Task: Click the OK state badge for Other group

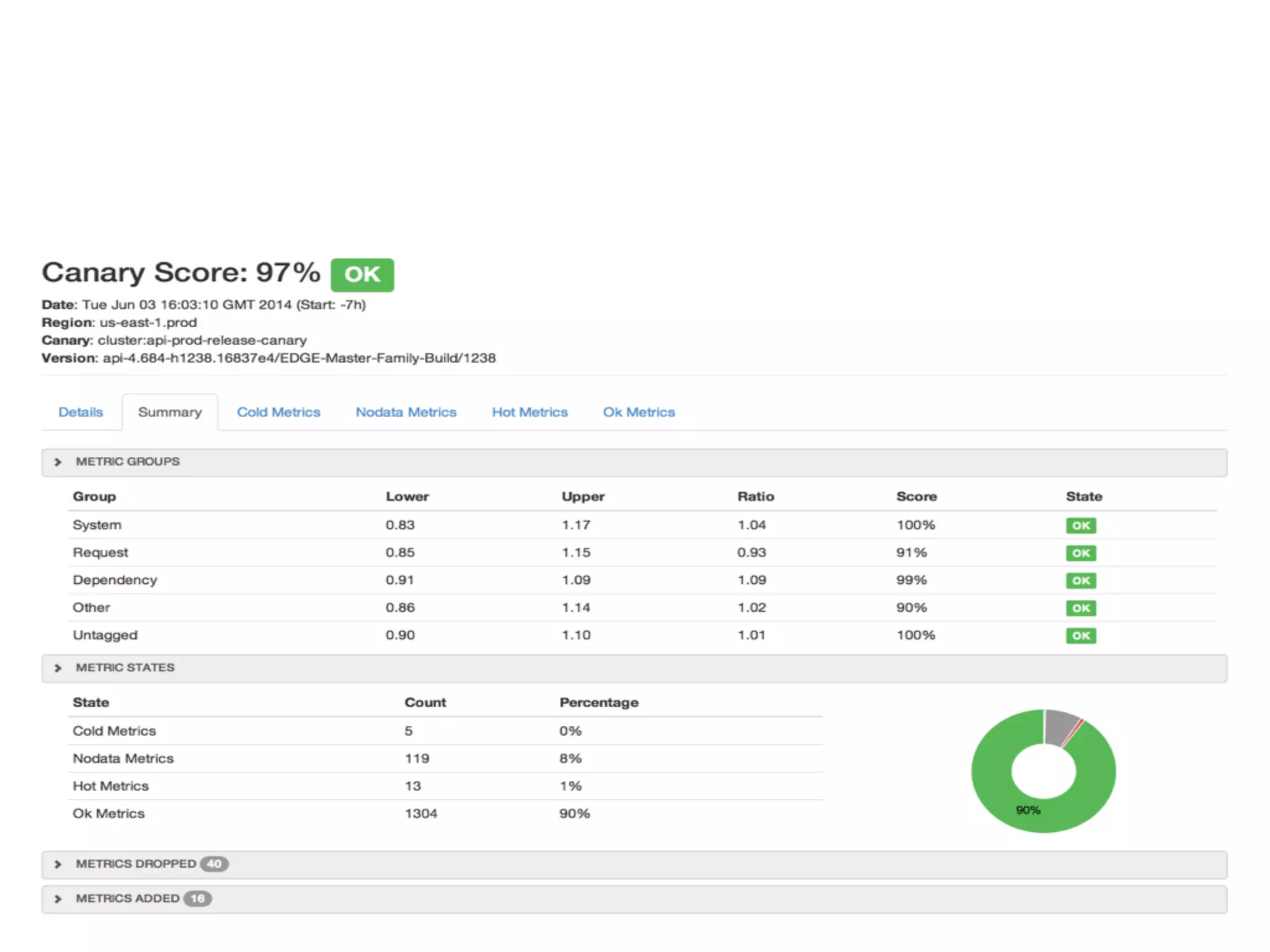Action: 1081,608
